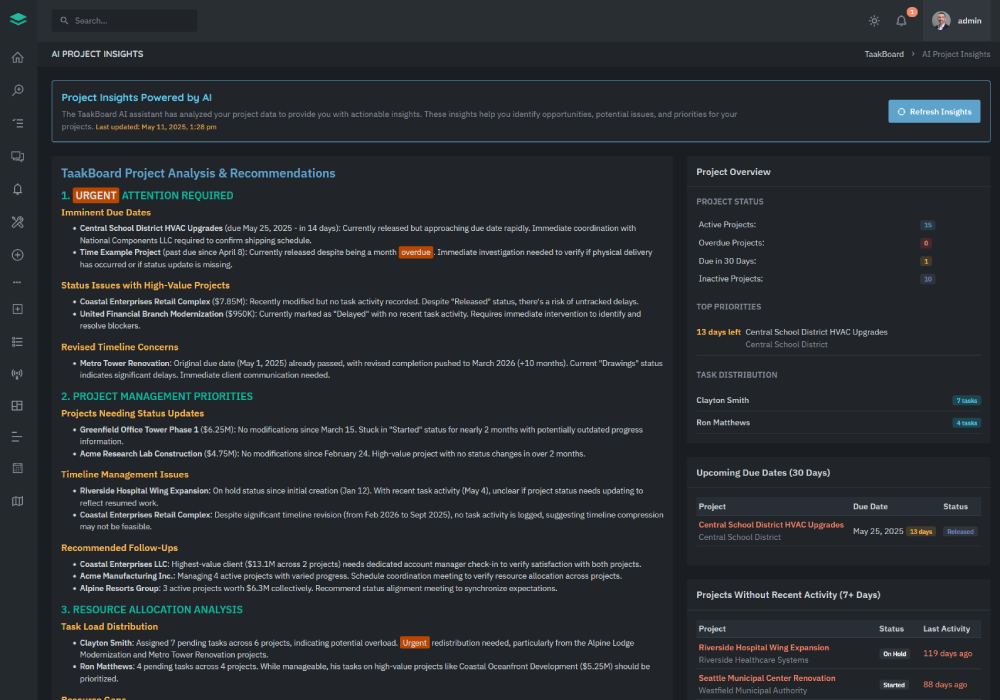Click the AI Project Insights breadcrumb
The width and height of the screenshot is (1000, 700).
tap(956, 54)
